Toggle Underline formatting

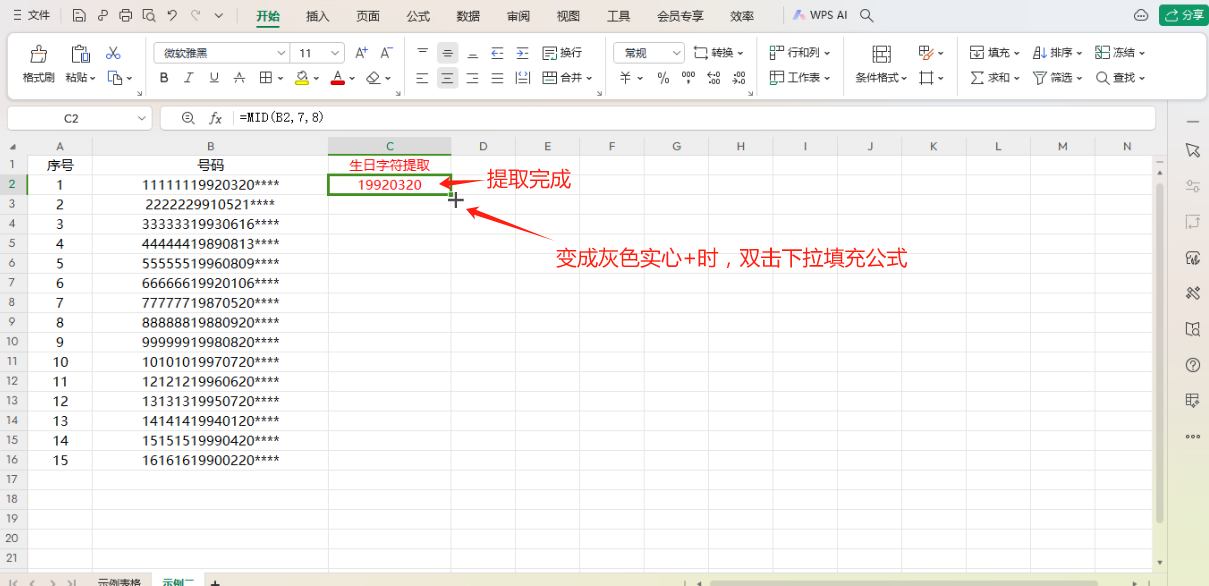click(x=214, y=78)
